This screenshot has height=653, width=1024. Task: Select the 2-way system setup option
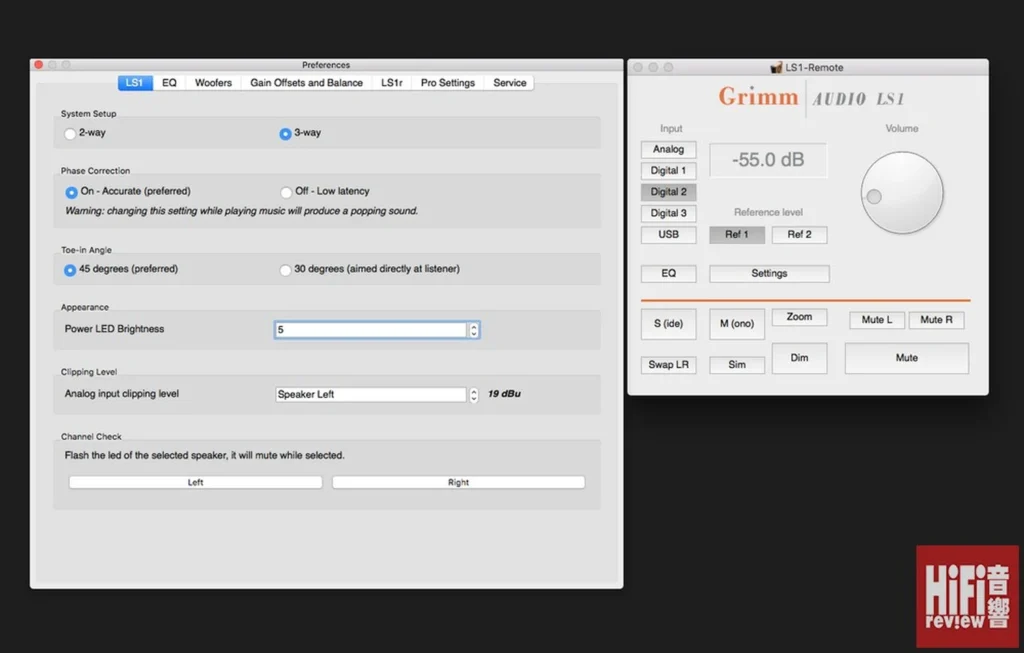pos(70,133)
